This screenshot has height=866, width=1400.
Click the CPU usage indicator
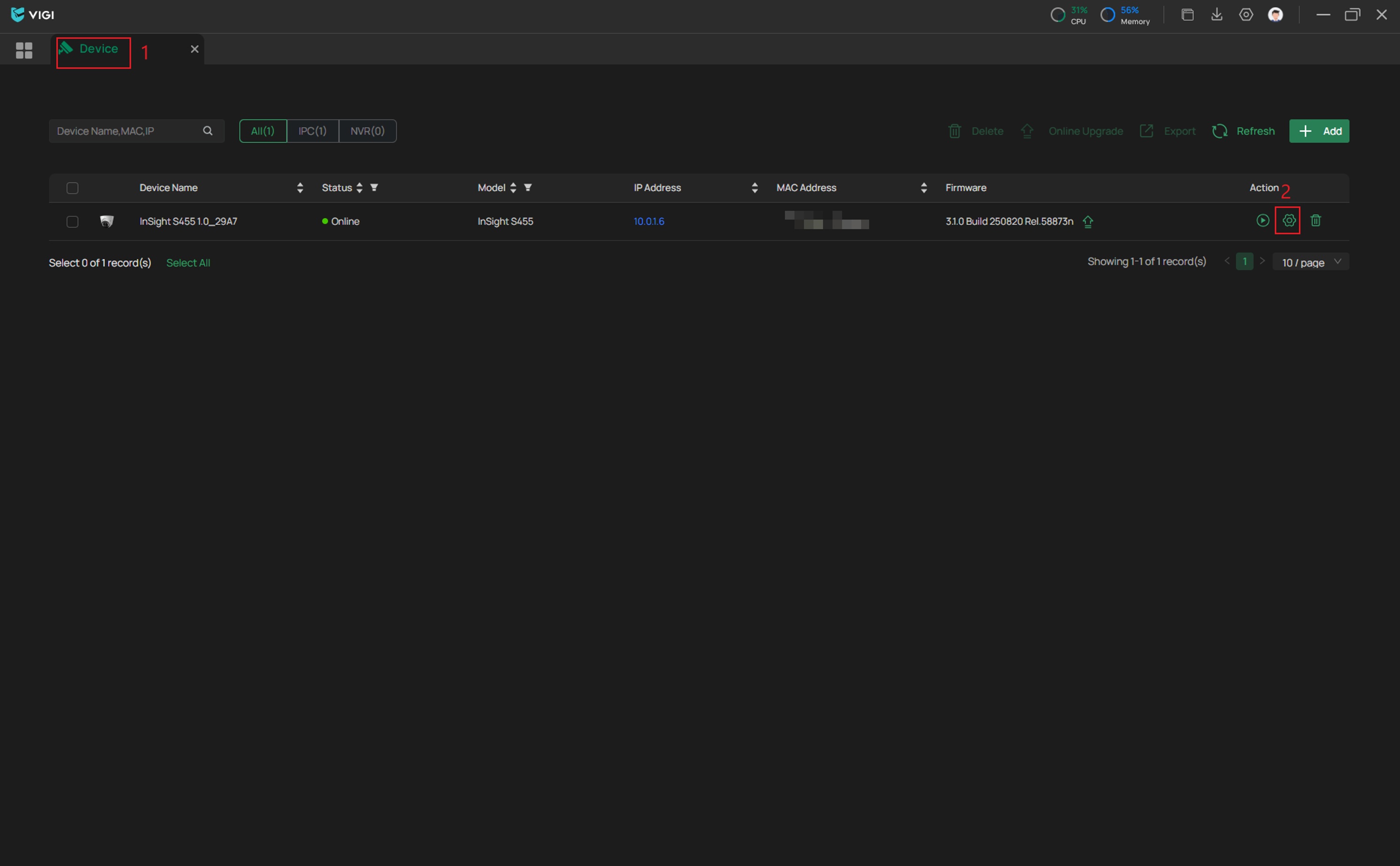click(1069, 15)
